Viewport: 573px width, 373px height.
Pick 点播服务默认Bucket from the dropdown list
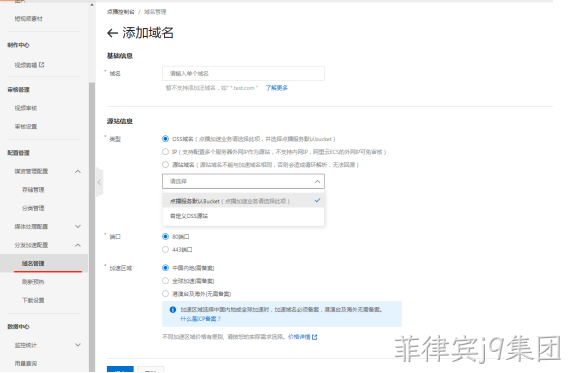243,201
